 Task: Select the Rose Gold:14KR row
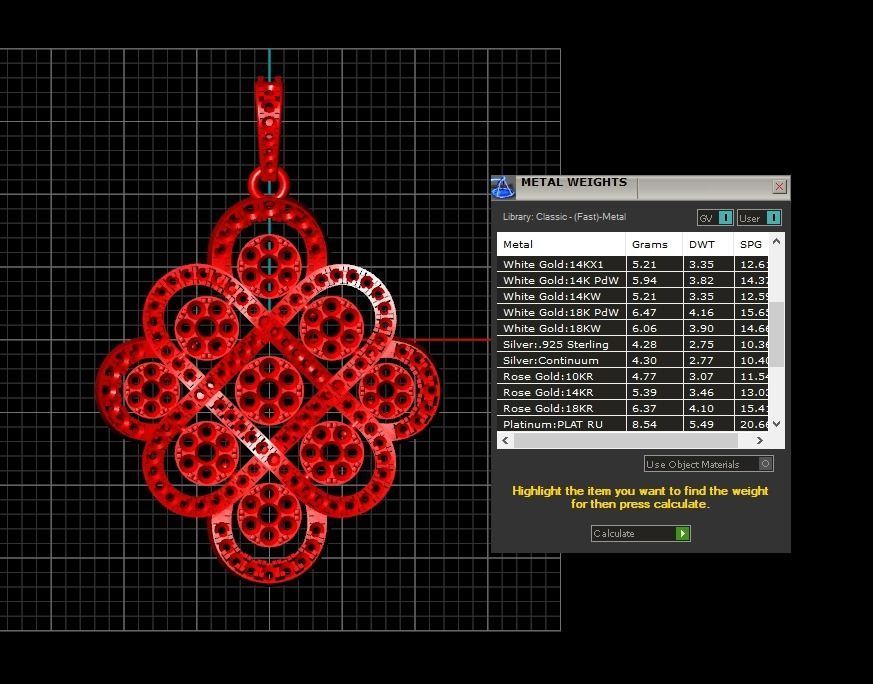633,392
